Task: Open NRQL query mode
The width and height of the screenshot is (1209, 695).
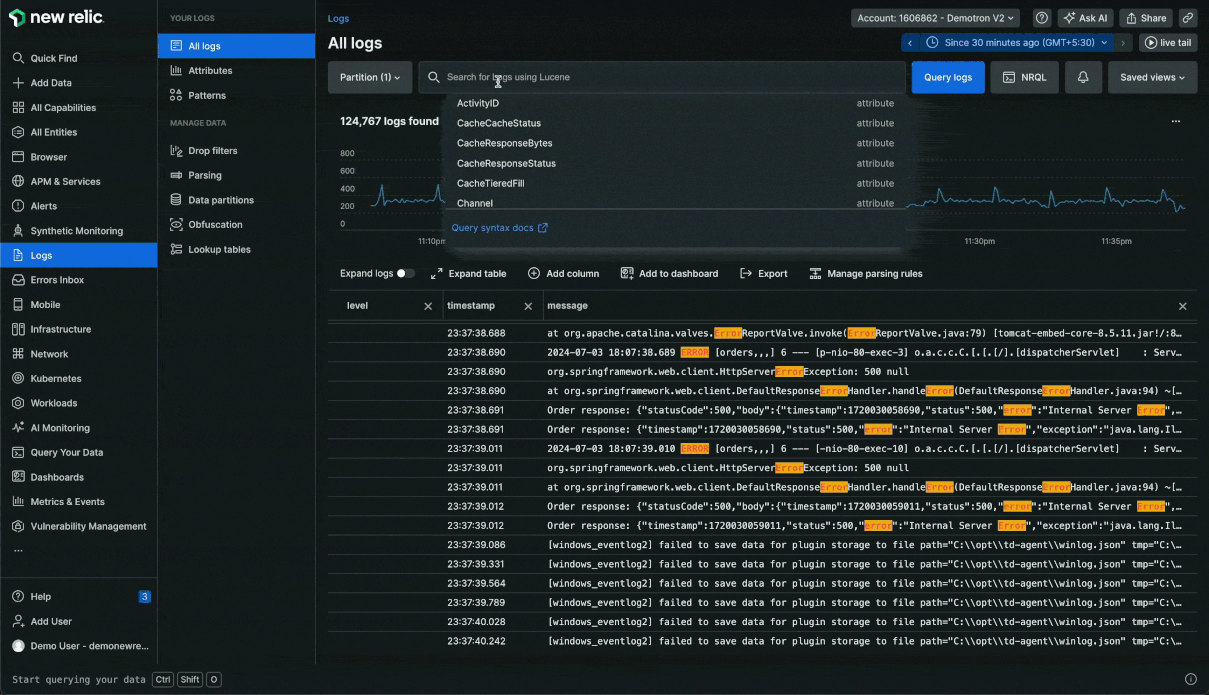Action: point(1024,77)
